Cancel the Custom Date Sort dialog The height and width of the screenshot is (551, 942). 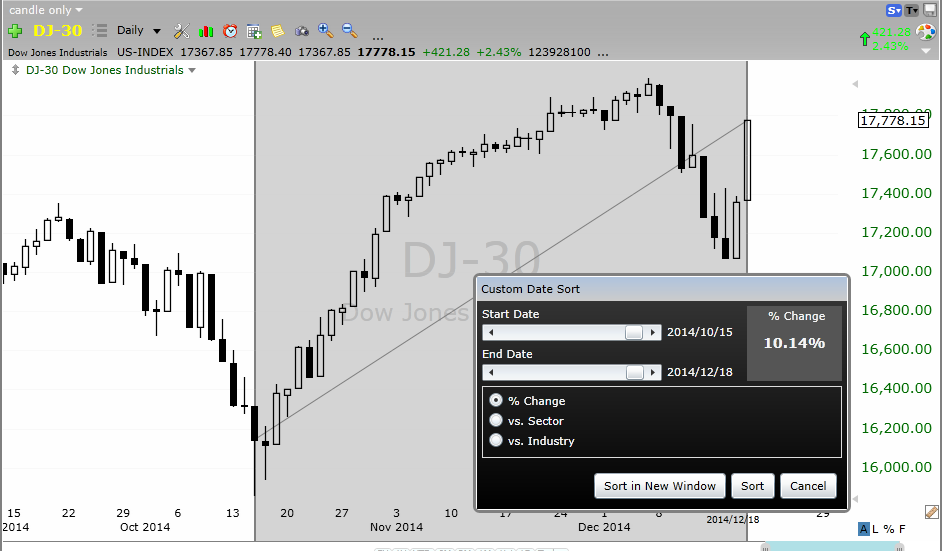[808, 486]
